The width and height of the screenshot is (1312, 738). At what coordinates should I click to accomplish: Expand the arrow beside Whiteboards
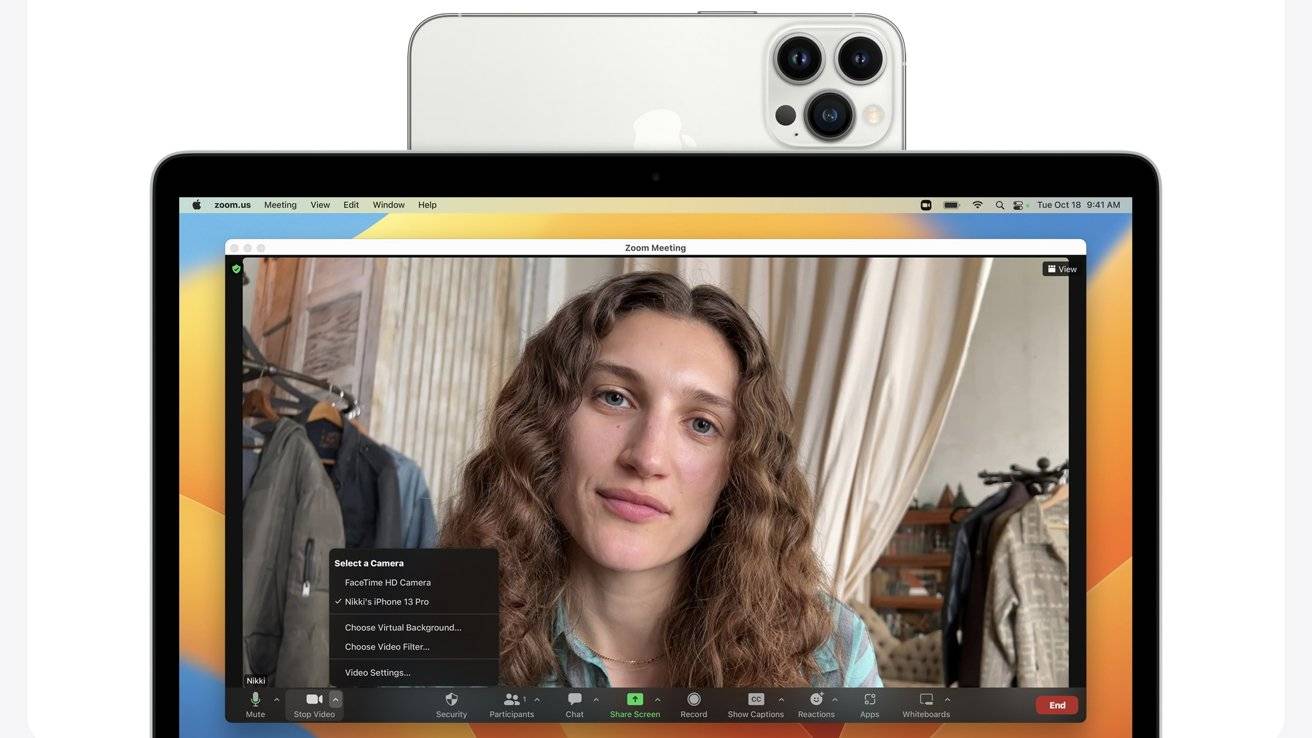947,700
